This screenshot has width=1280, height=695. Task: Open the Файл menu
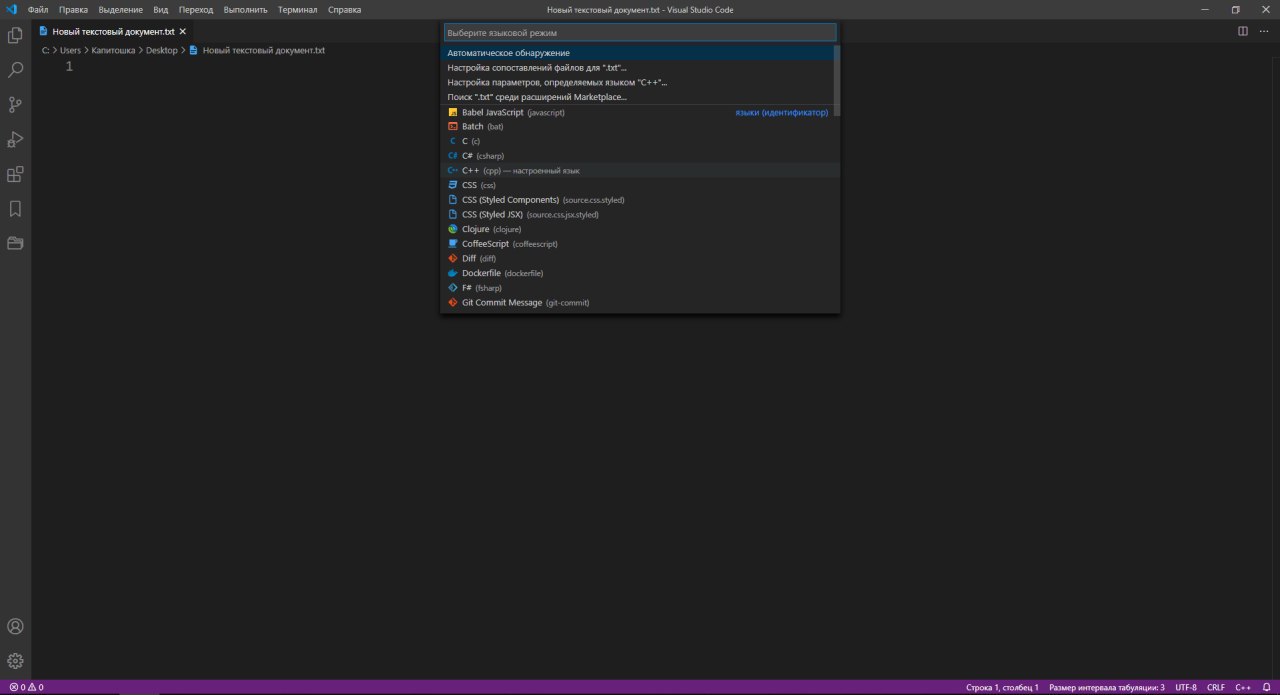click(38, 9)
